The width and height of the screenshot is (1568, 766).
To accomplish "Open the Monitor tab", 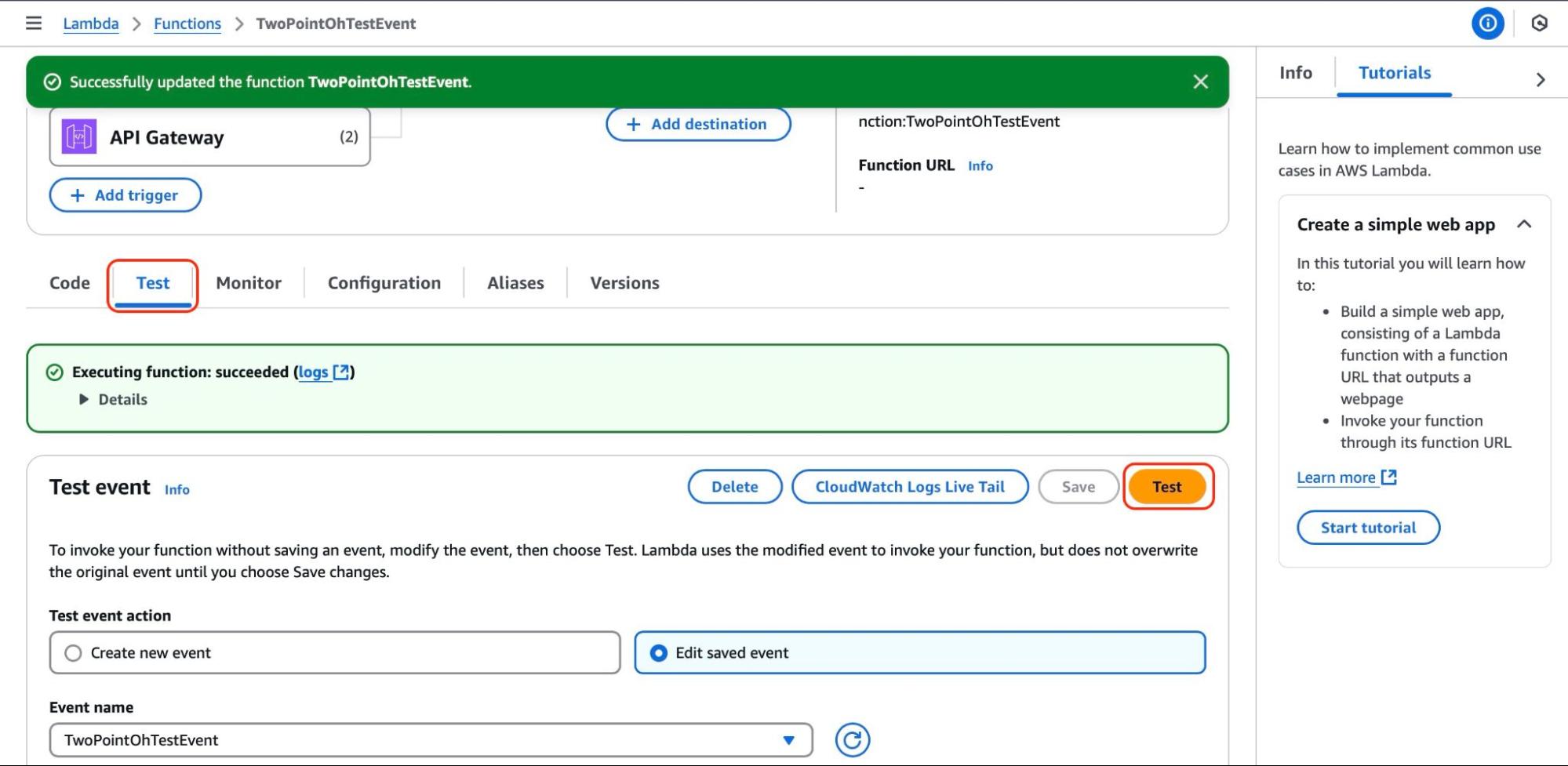I will [x=249, y=283].
